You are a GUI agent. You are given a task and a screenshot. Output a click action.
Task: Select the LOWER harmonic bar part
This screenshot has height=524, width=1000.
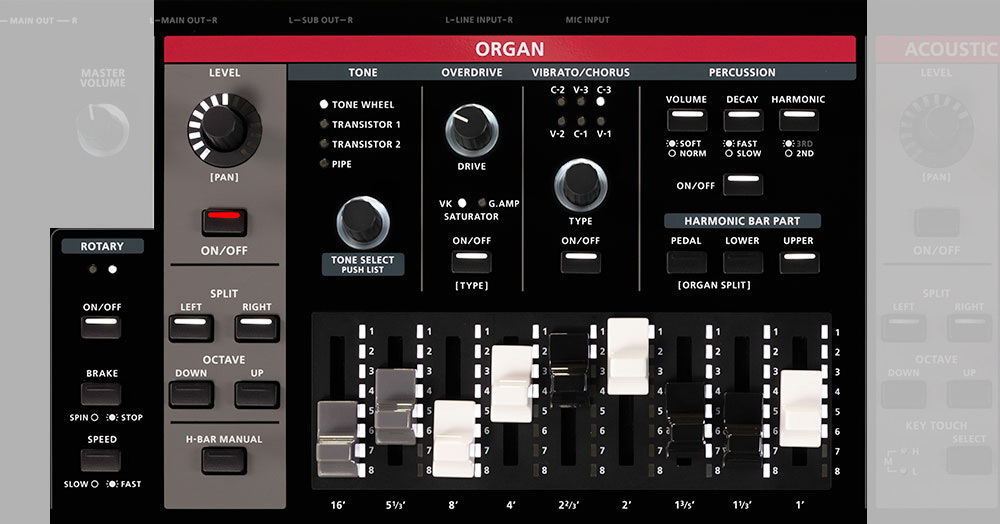[x=743, y=262]
